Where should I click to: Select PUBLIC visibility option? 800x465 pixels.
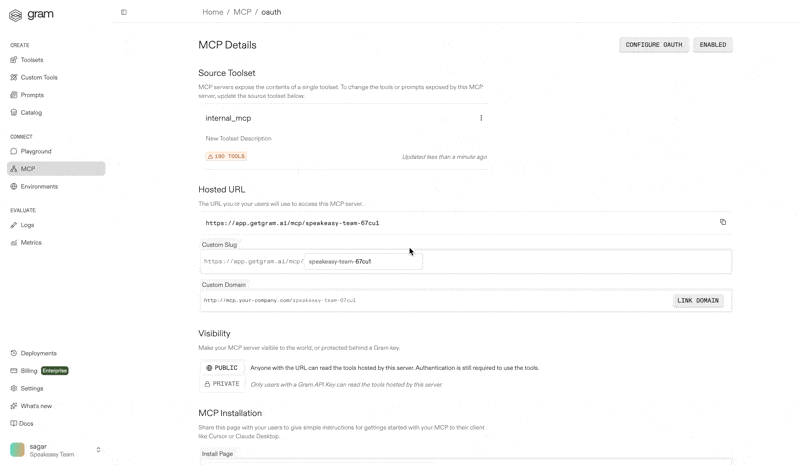tap(222, 368)
